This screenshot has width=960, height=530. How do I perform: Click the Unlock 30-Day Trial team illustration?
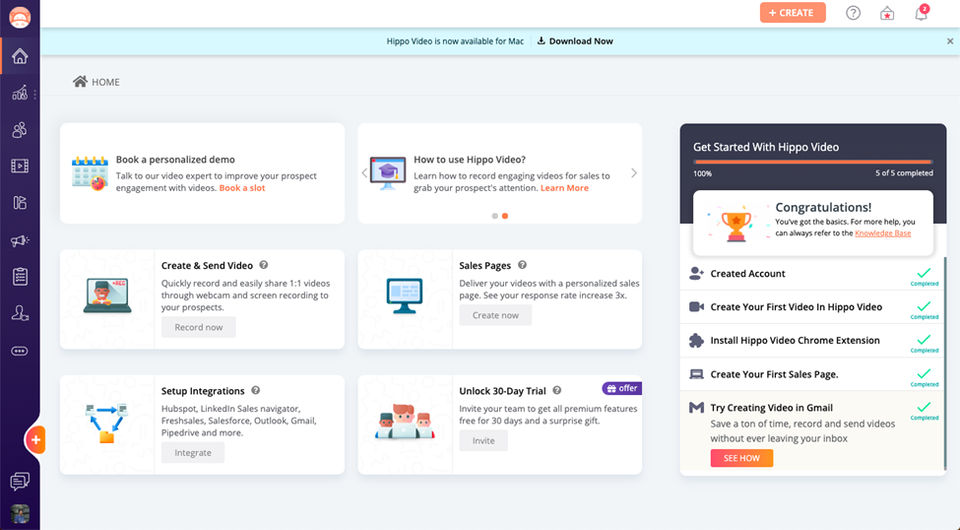(404, 421)
